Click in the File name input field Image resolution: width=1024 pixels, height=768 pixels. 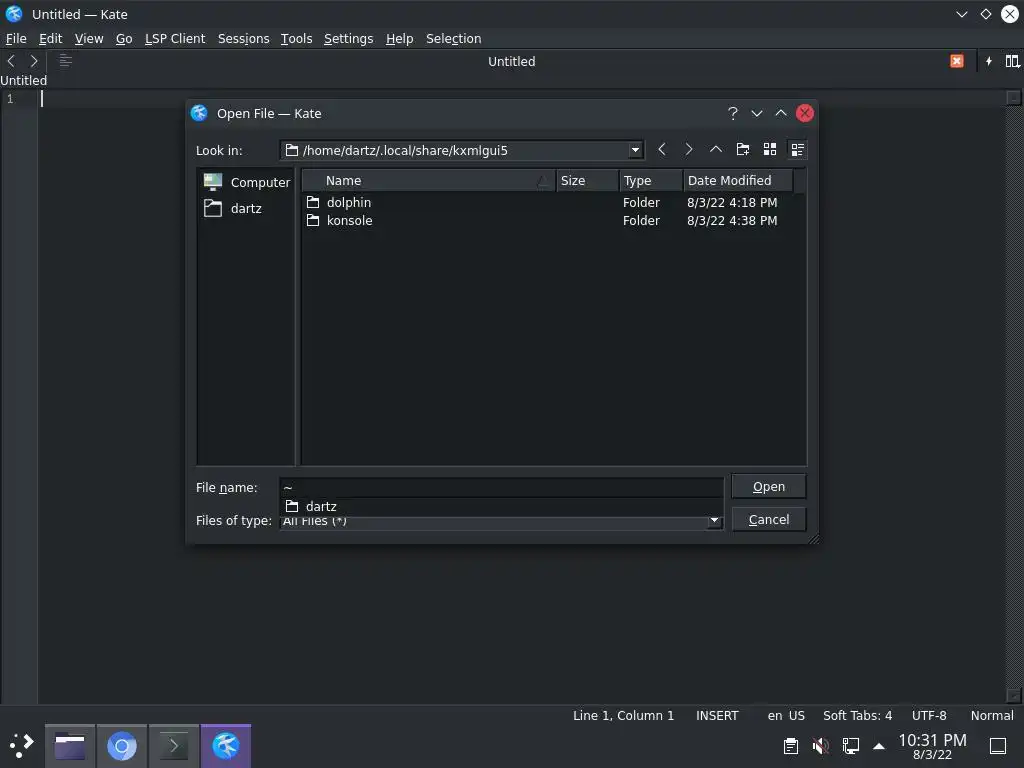click(x=502, y=487)
